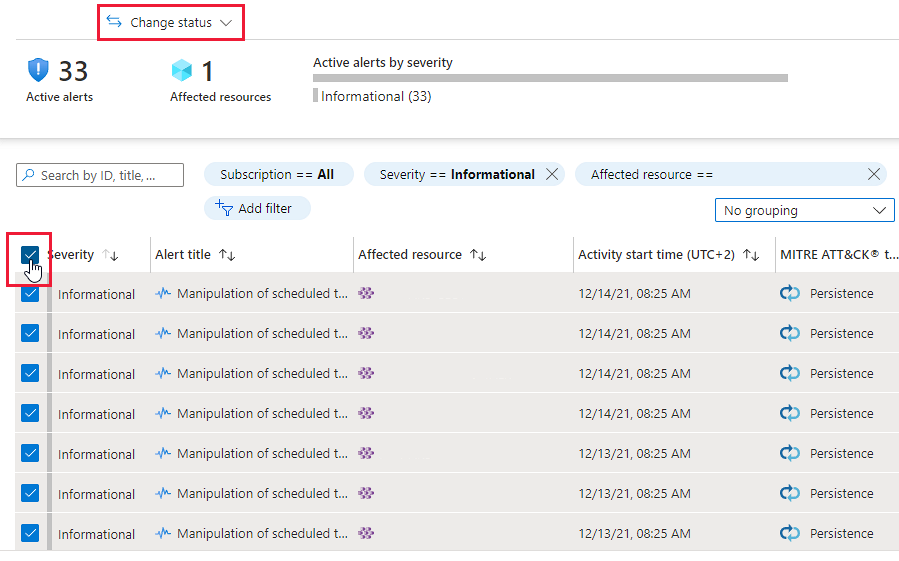Screen dimensions: 899x561
Task: Click affected resource icon in first row
Action: click(366, 294)
